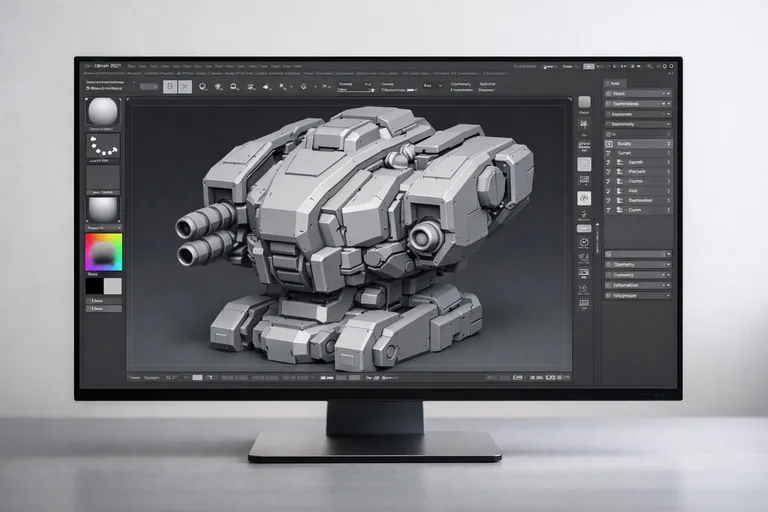Click the first round toolbar tool icon
This screenshot has height=512, width=768.
click(203, 87)
